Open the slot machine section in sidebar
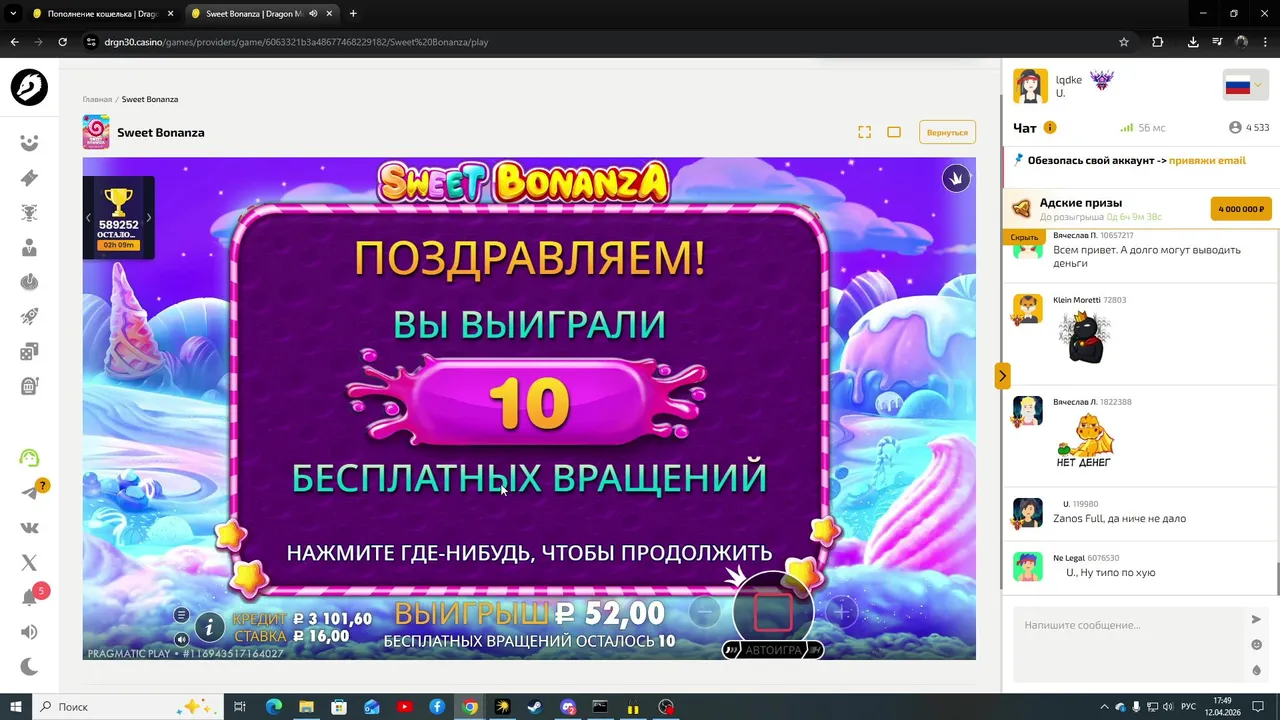 [x=29, y=386]
